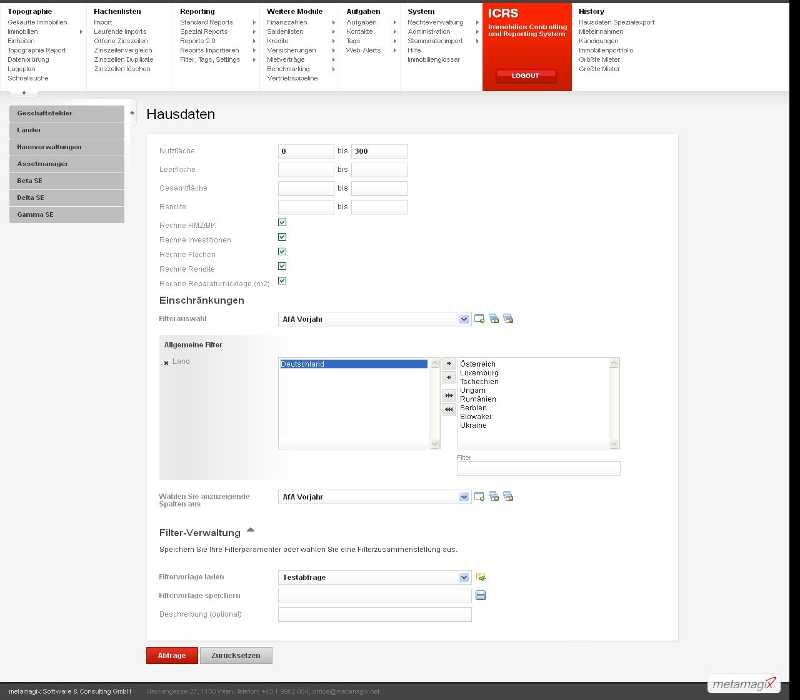The width and height of the screenshot is (800, 700).
Task: Open Zinszeilenvergleich in the Flächenlisten menu
Action: tap(123, 51)
